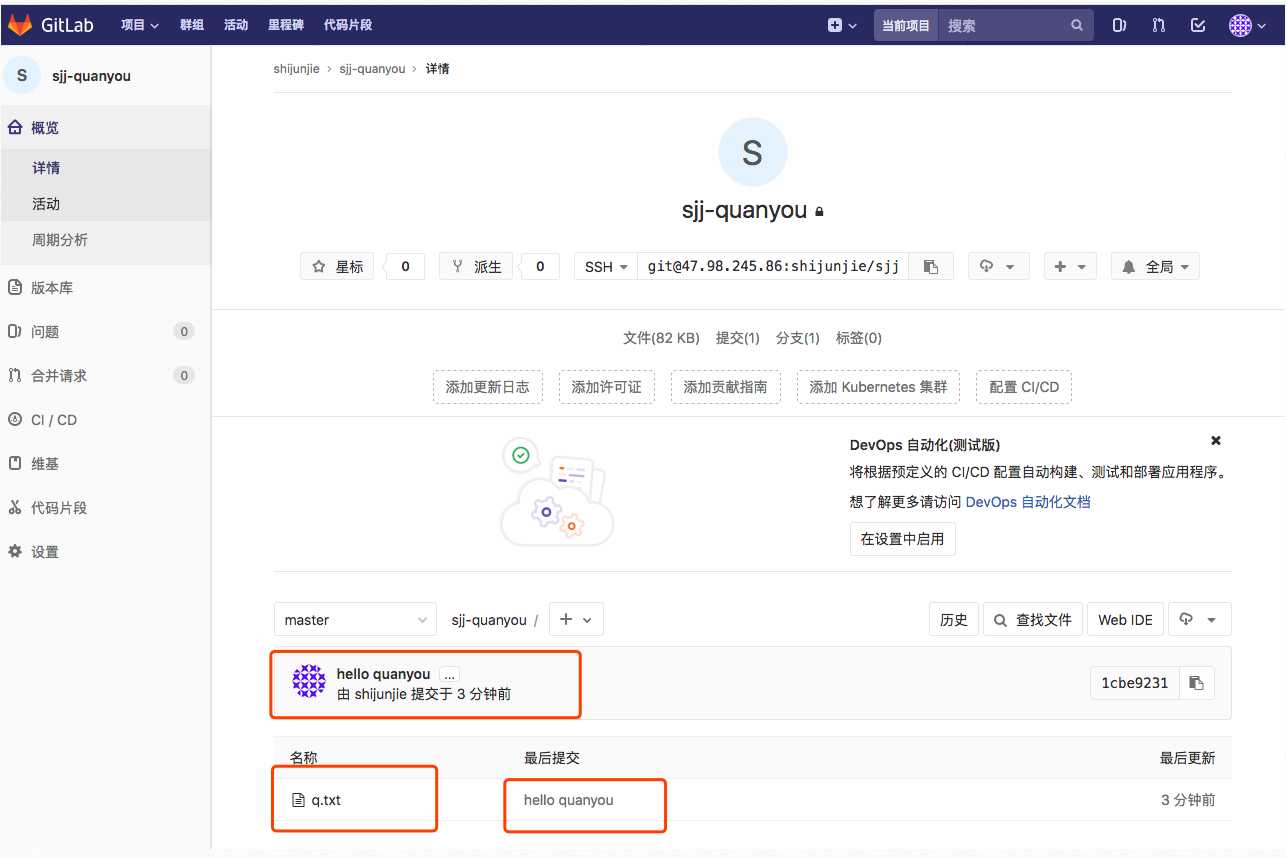Screen dimensions: 1286x858
Task: Click the 配置 CI/CD button
Action: click(x=1024, y=387)
